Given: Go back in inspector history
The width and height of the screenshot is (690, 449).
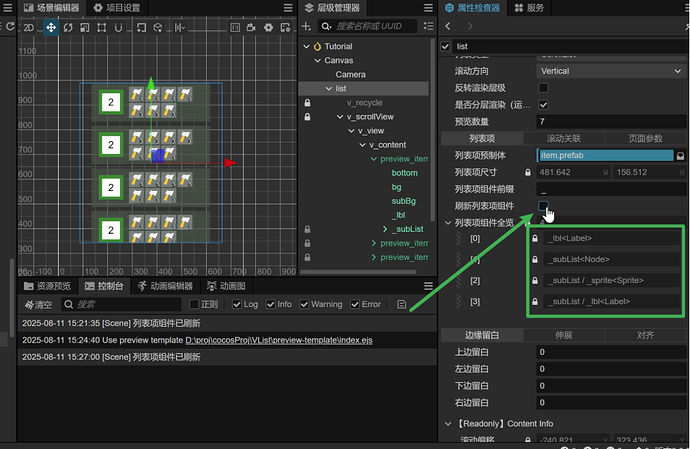Looking at the screenshot, I should tap(448, 26).
